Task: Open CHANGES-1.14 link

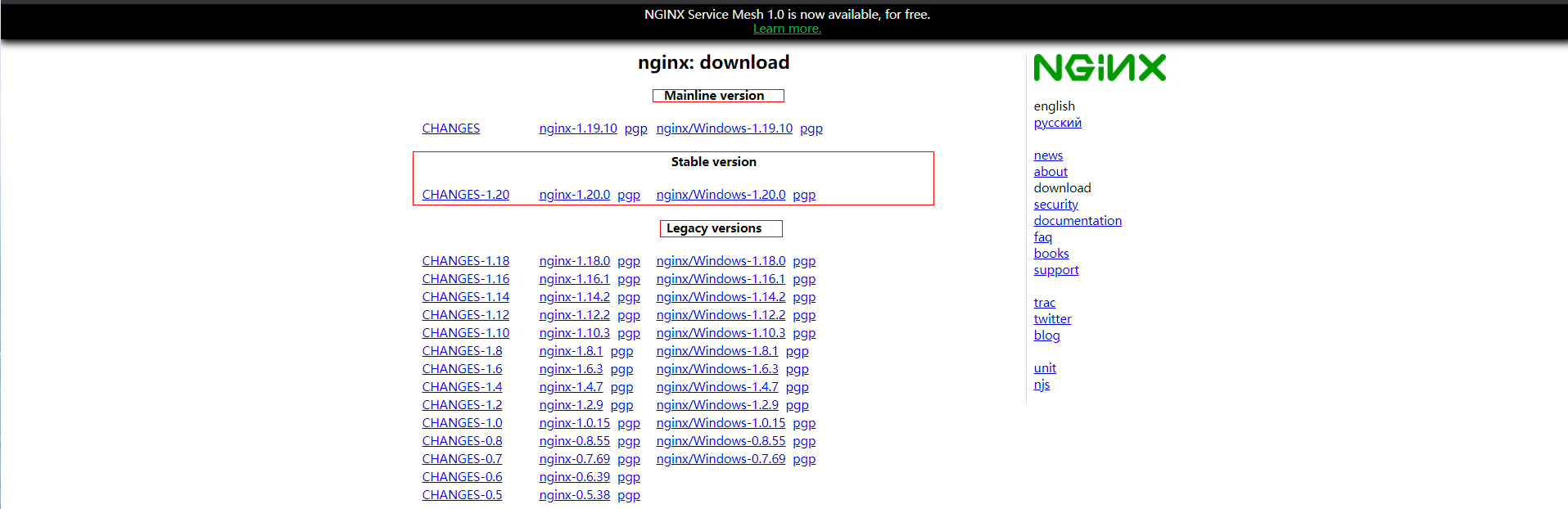Action: 466,297
